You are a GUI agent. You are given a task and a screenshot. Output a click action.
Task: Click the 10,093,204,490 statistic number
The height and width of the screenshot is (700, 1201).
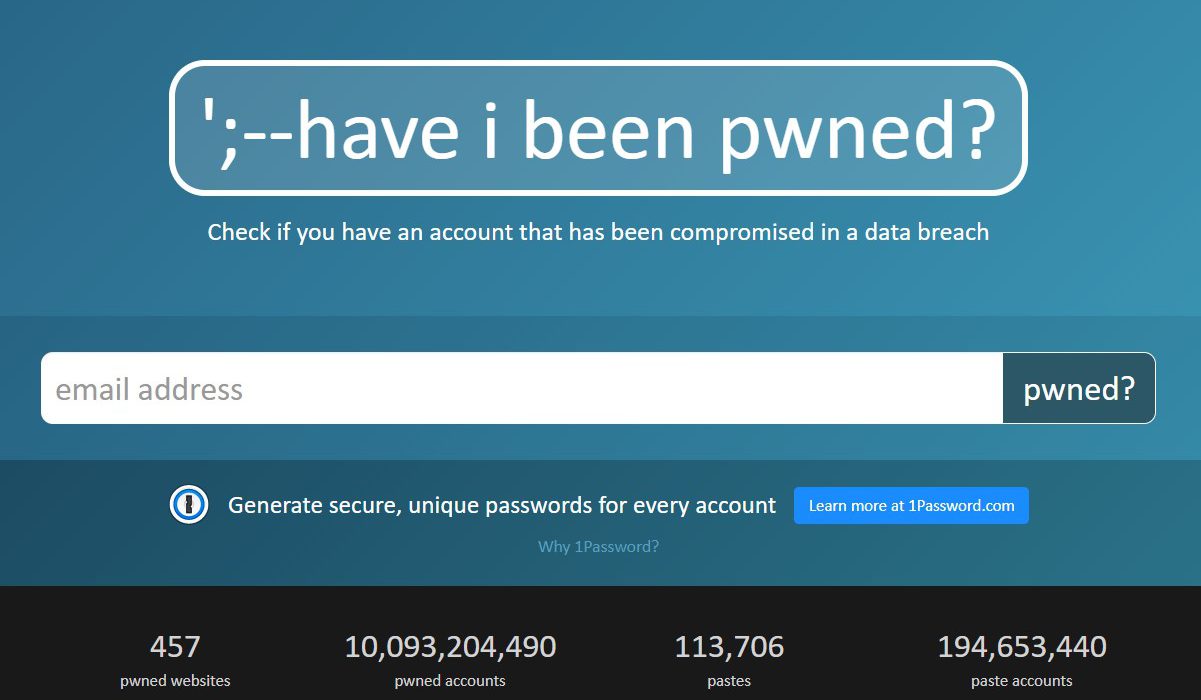450,647
